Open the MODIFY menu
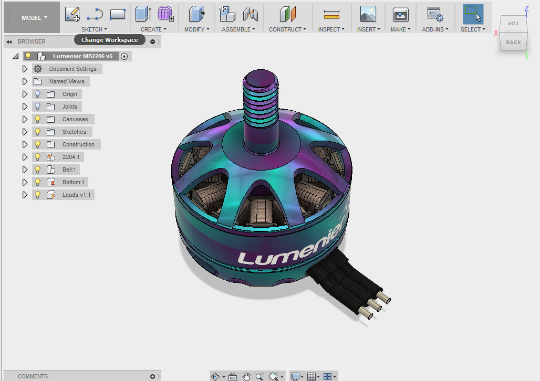Image resolution: width=540 pixels, height=381 pixels. click(197, 29)
